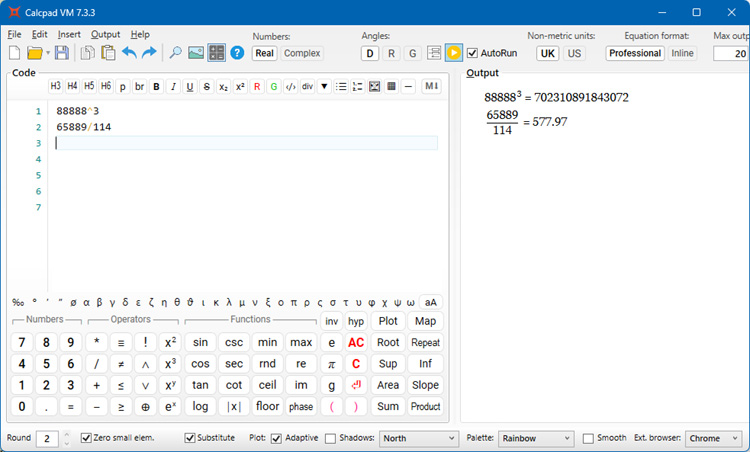Expand the open-file folder dropdown arrow
Image resolution: width=750 pixels, height=452 pixels.
point(48,53)
